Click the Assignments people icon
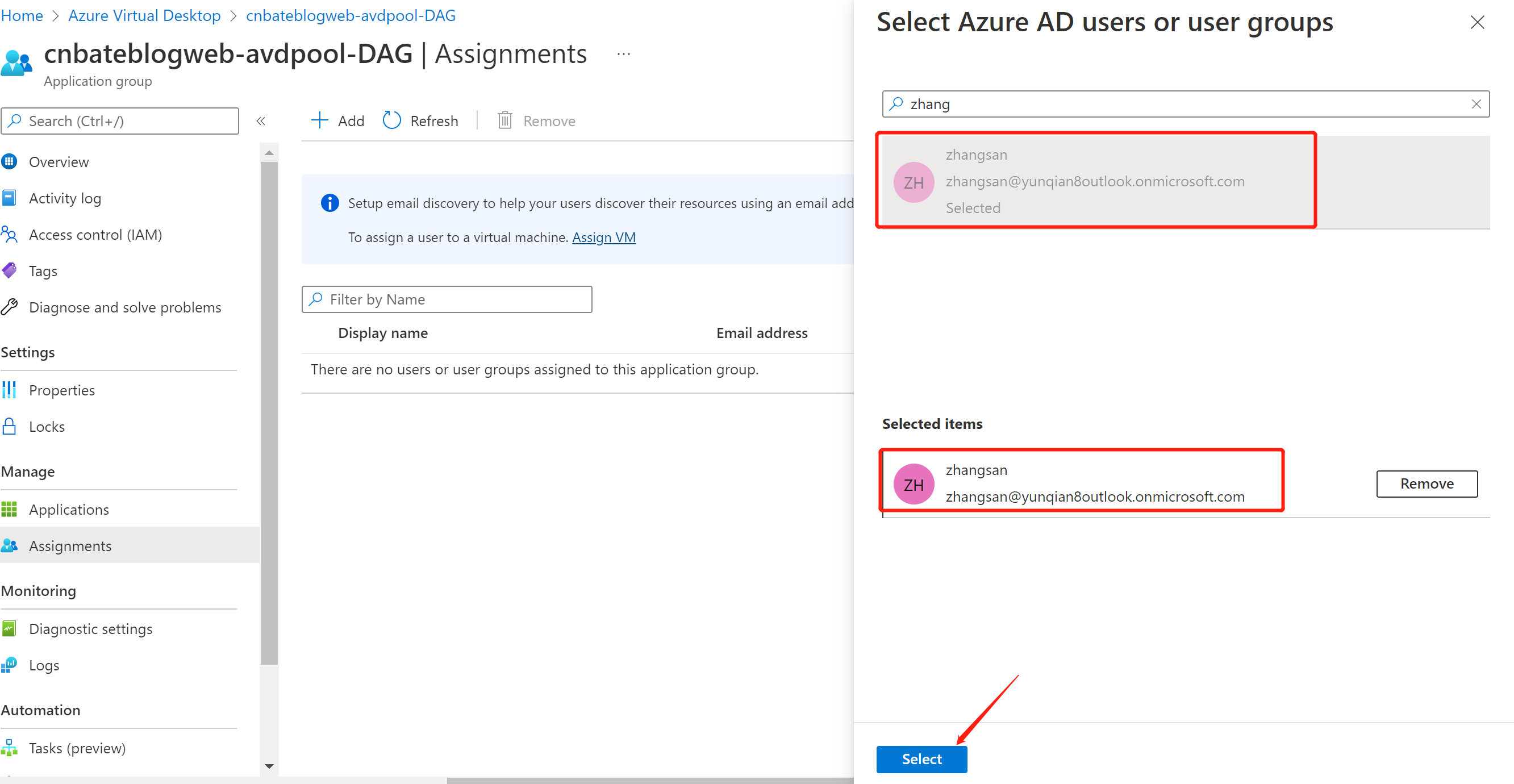The image size is (1514, 784). point(9,546)
